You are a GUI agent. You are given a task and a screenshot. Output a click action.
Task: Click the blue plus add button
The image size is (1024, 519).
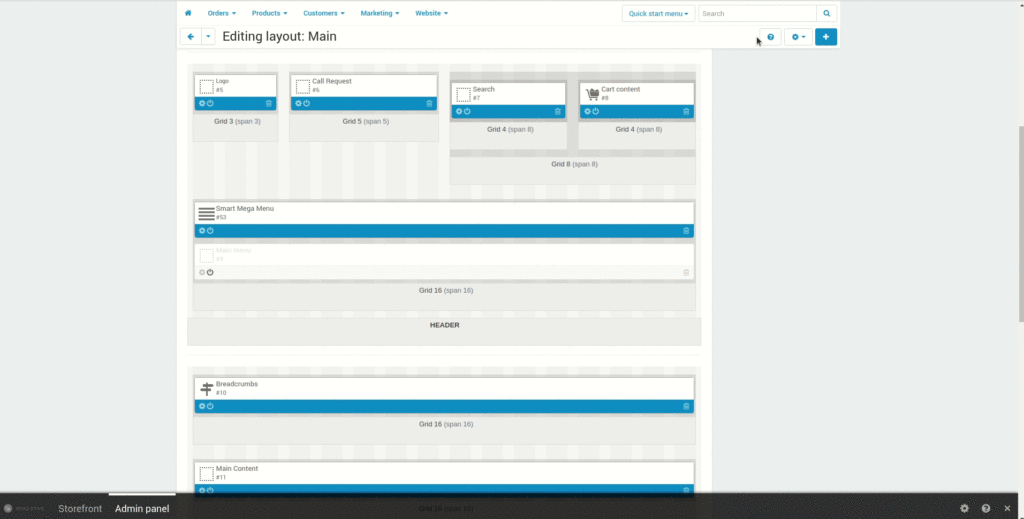click(x=826, y=37)
